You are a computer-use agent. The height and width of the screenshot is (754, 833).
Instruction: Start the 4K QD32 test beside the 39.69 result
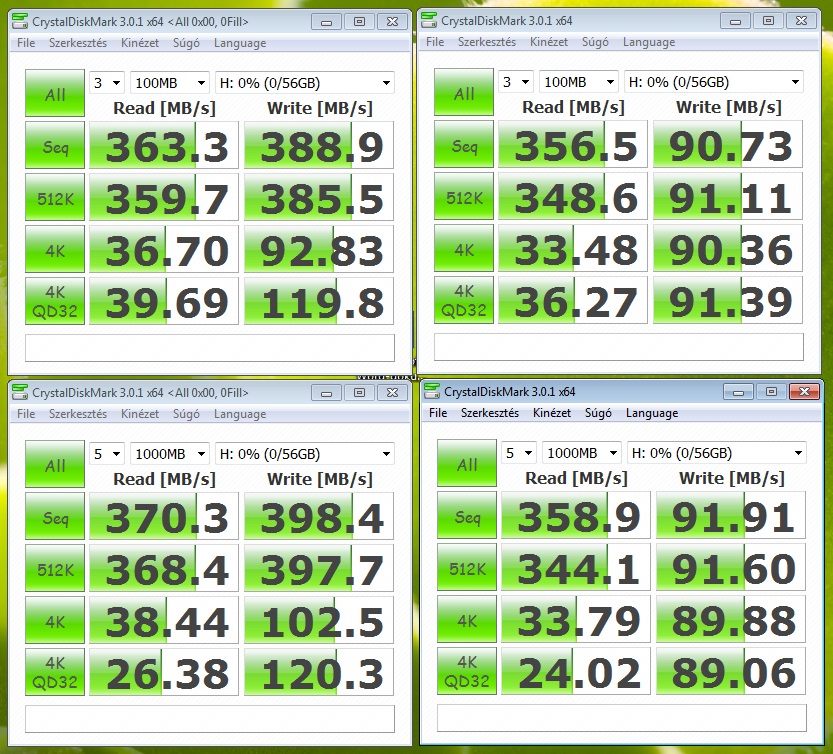click(55, 301)
